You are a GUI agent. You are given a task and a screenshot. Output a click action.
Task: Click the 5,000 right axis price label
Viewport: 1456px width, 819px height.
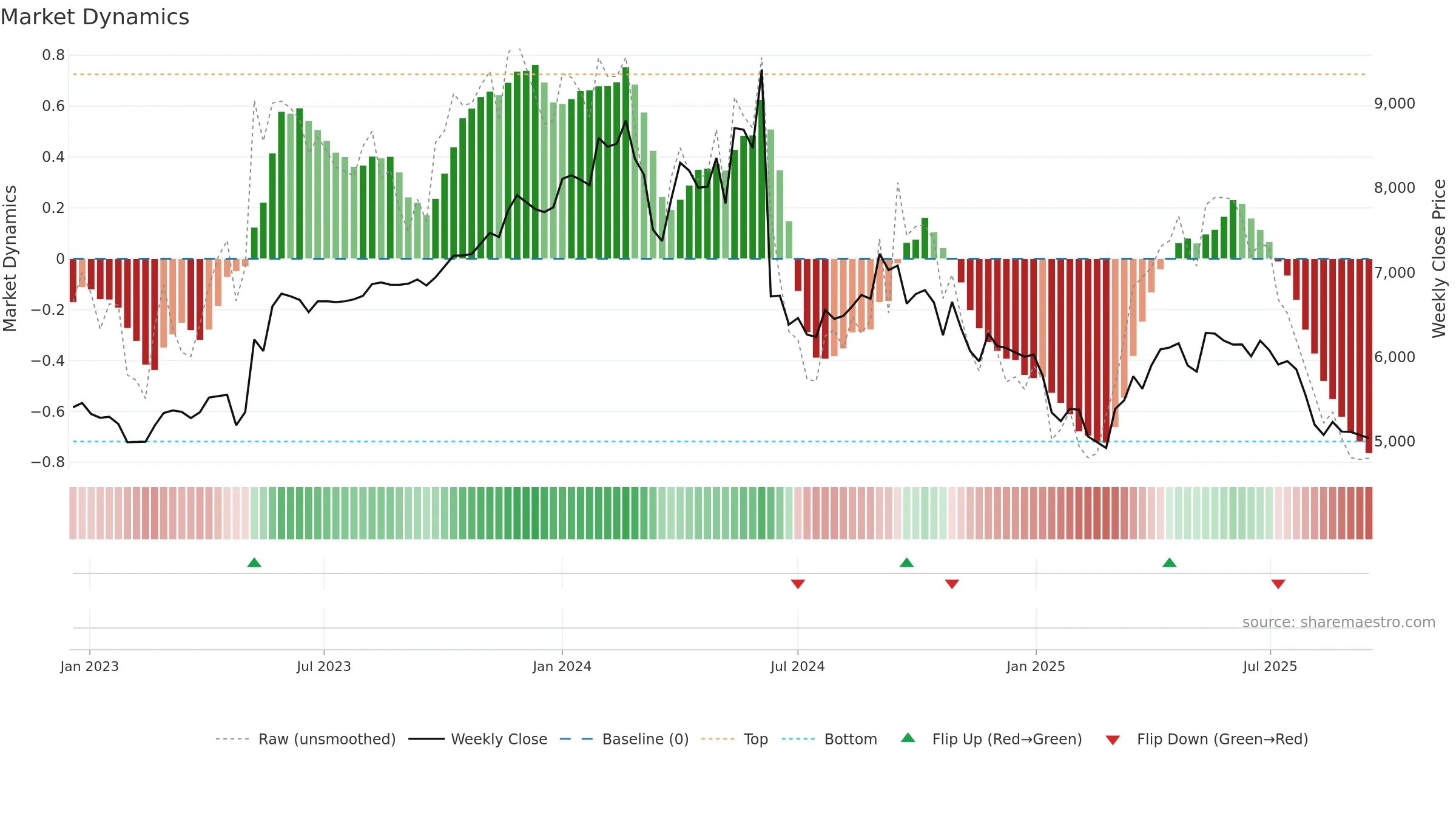(x=1395, y=441)
